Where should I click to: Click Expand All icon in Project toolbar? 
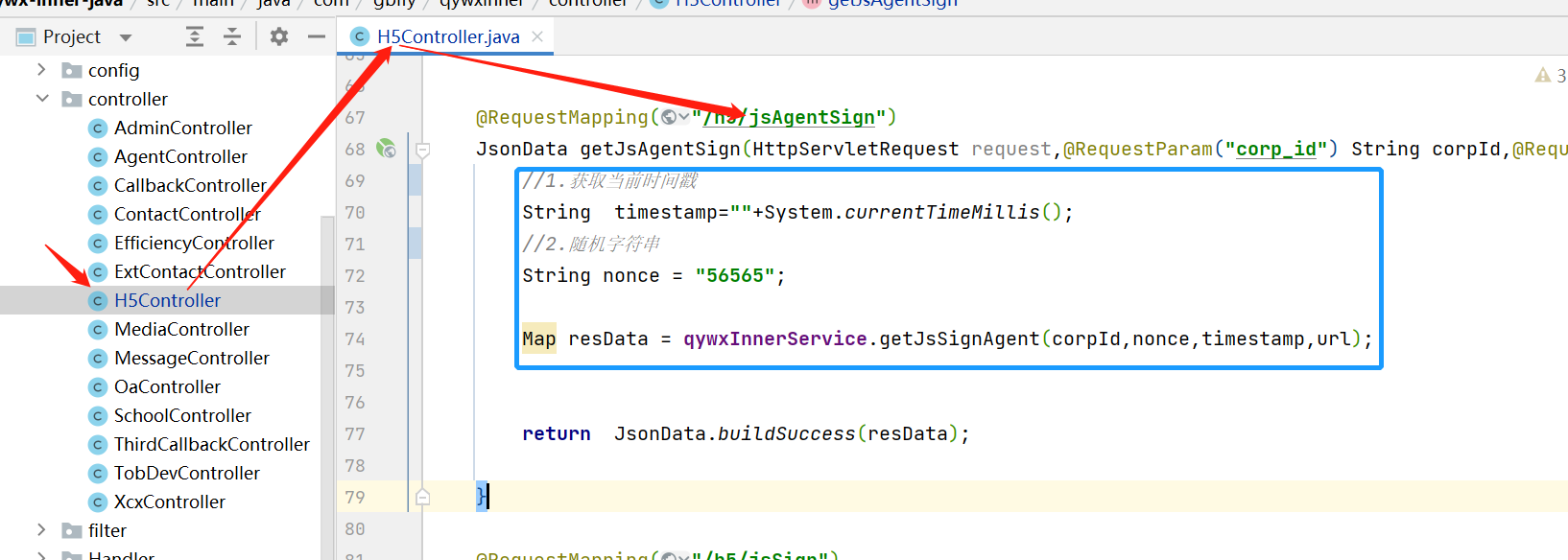tap(195, 36)
